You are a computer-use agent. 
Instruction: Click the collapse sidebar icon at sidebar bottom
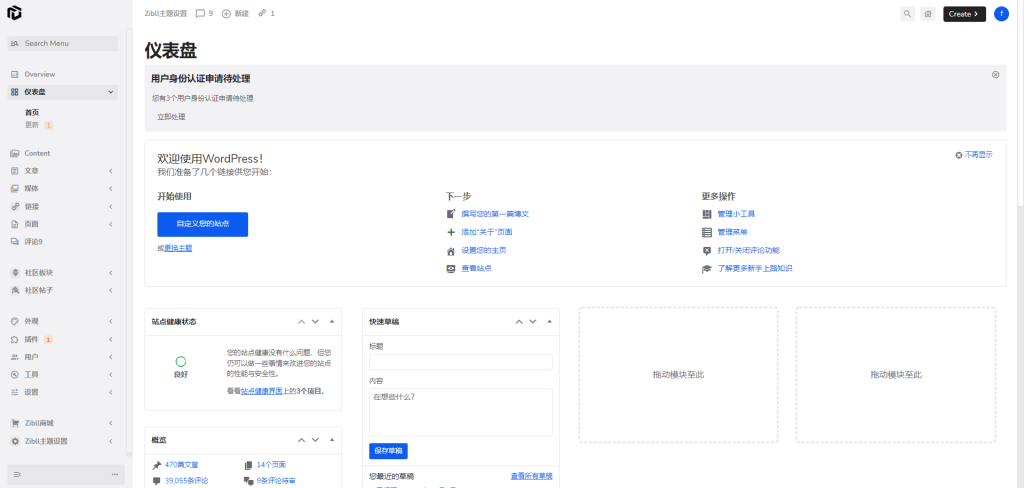(18, 474)
